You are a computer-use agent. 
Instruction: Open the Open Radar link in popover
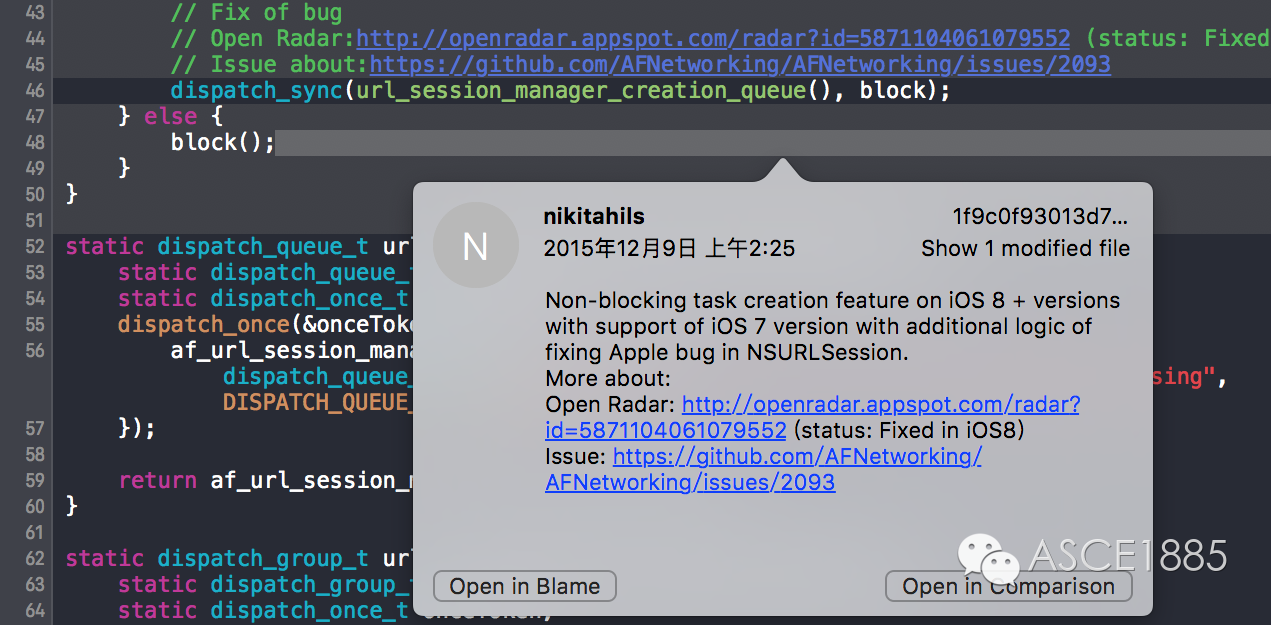(880, 405)
